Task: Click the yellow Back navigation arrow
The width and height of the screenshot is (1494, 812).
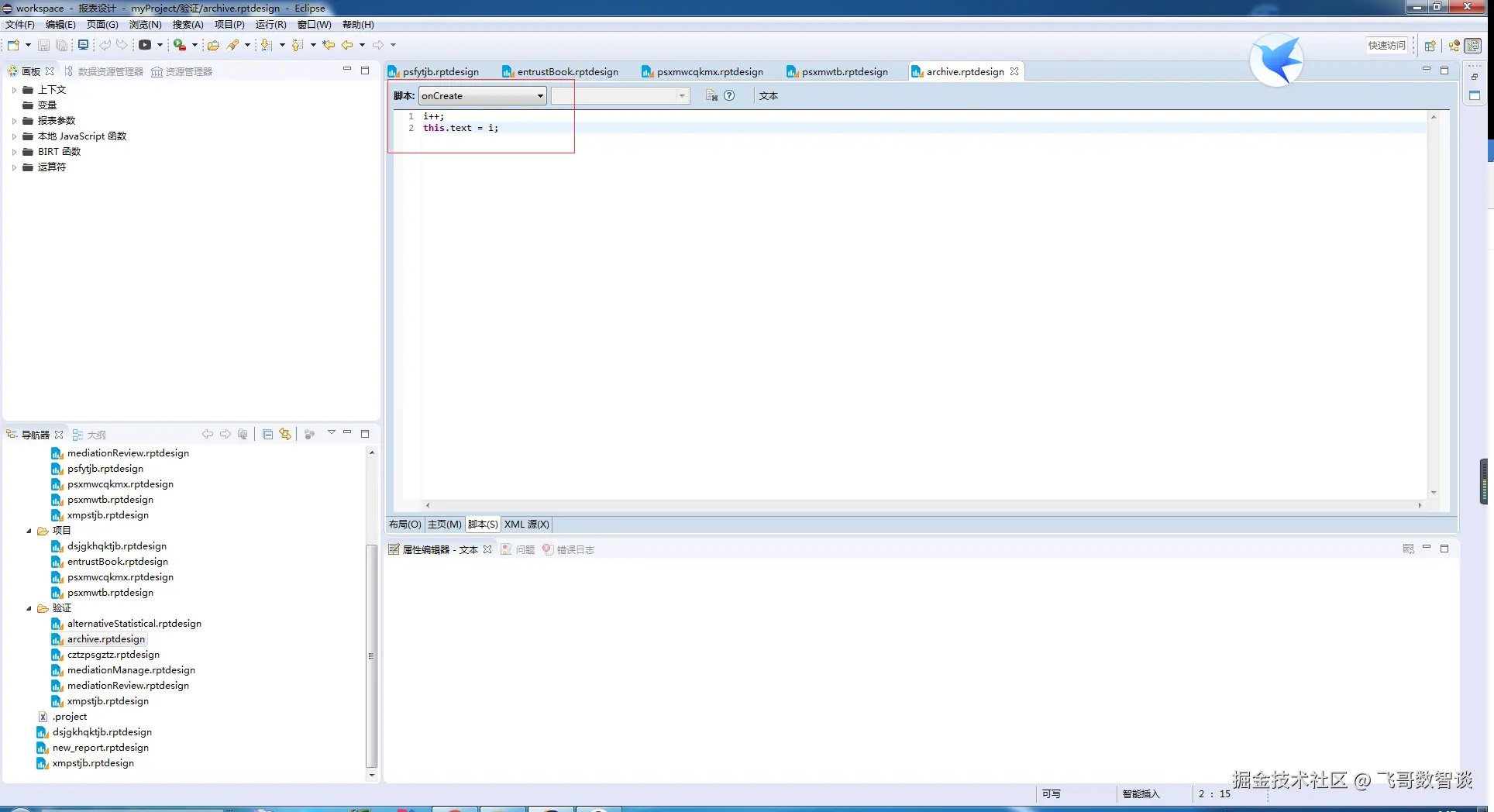Action: pos(347,45)
